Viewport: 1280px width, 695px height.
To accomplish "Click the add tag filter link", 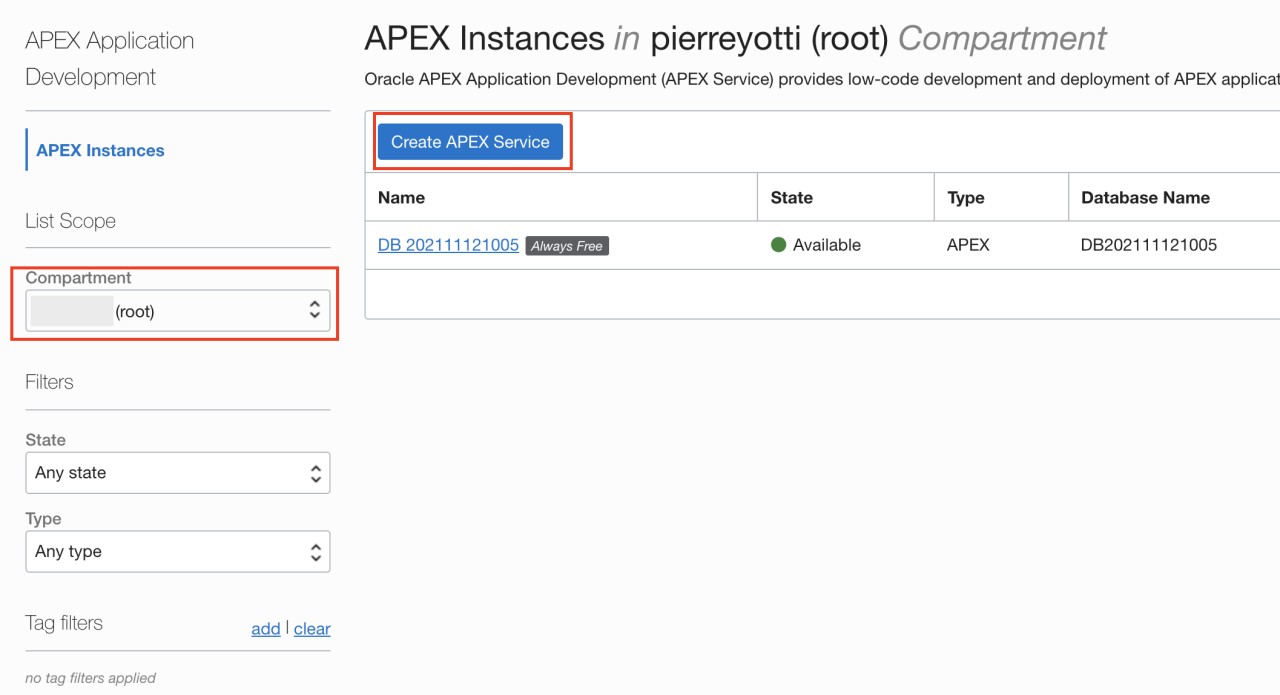I will [265, 628].
